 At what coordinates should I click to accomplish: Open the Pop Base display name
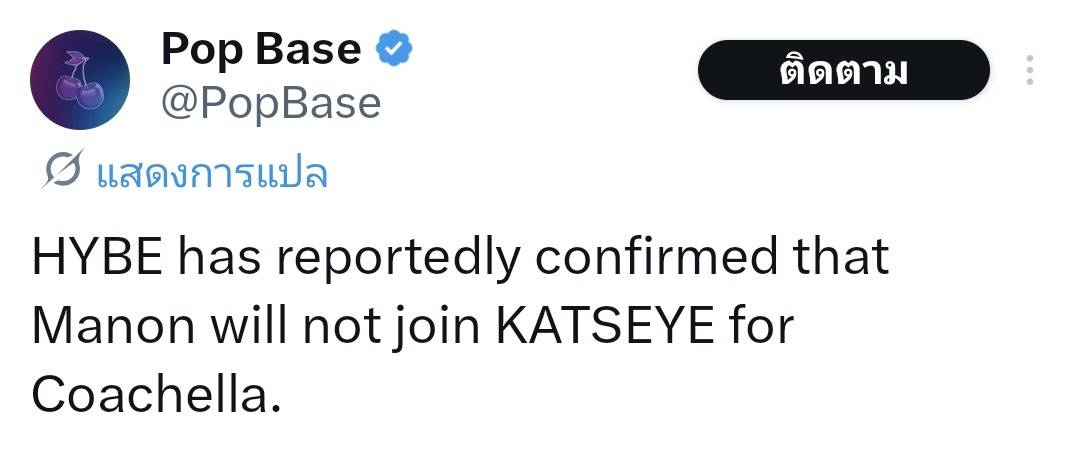[261, 49]
